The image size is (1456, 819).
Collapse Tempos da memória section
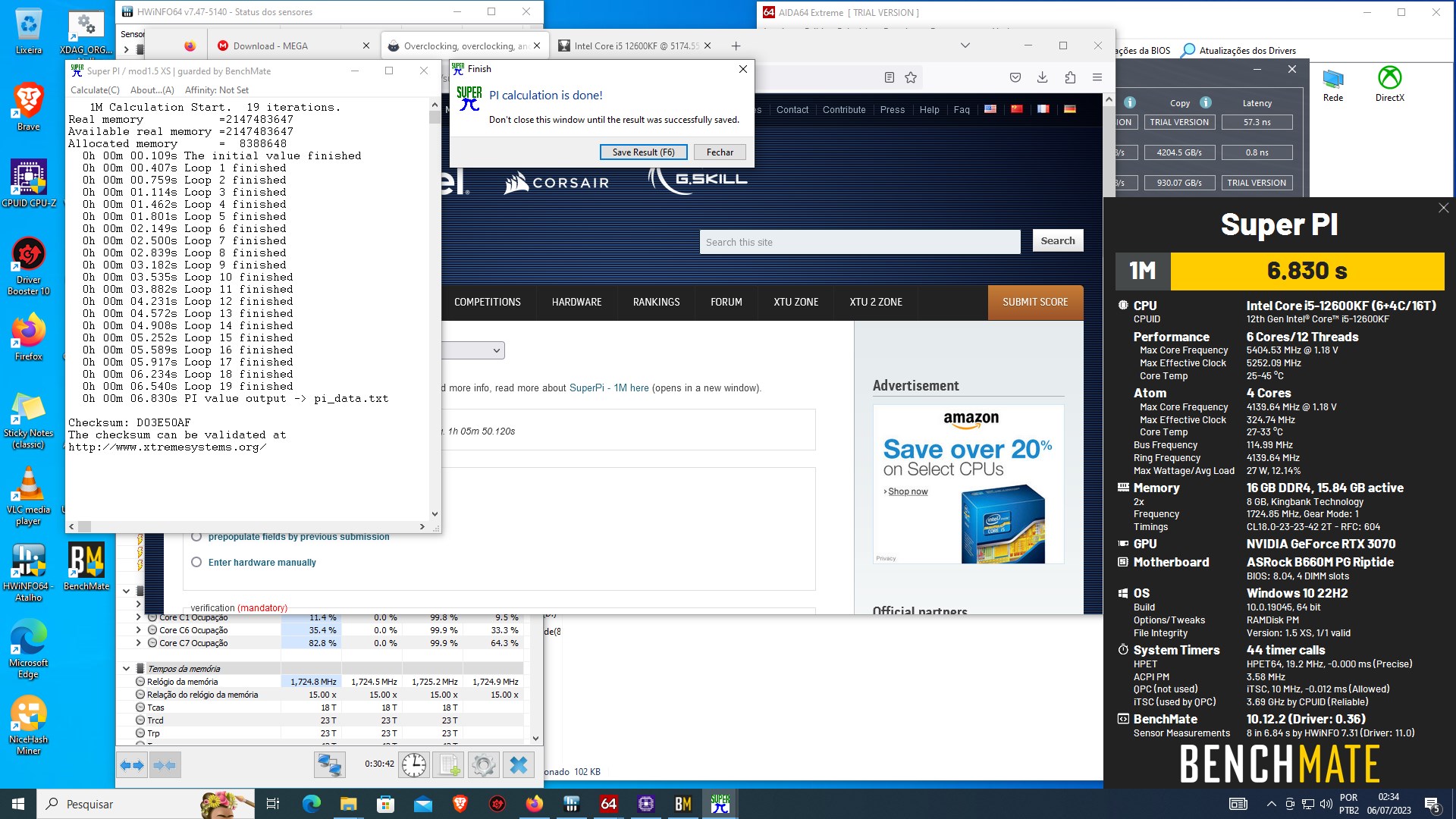[x=126, y=669]
